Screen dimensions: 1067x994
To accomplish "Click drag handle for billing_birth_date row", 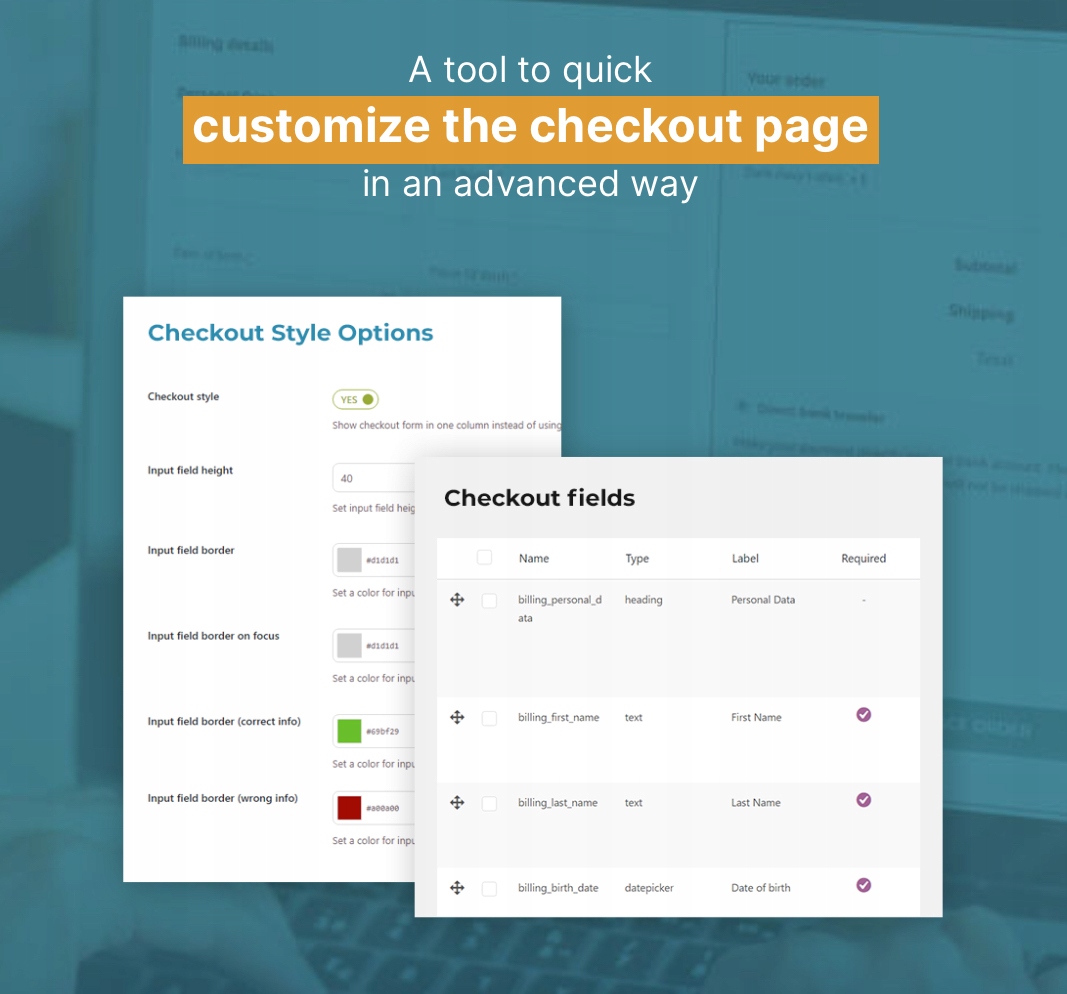I will [x=457, y=887].
